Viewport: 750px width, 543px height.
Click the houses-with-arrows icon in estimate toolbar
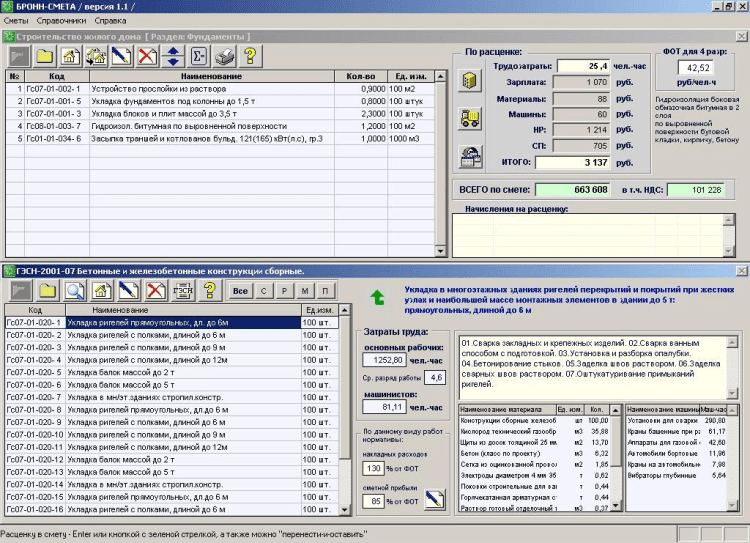pos(96,56)
